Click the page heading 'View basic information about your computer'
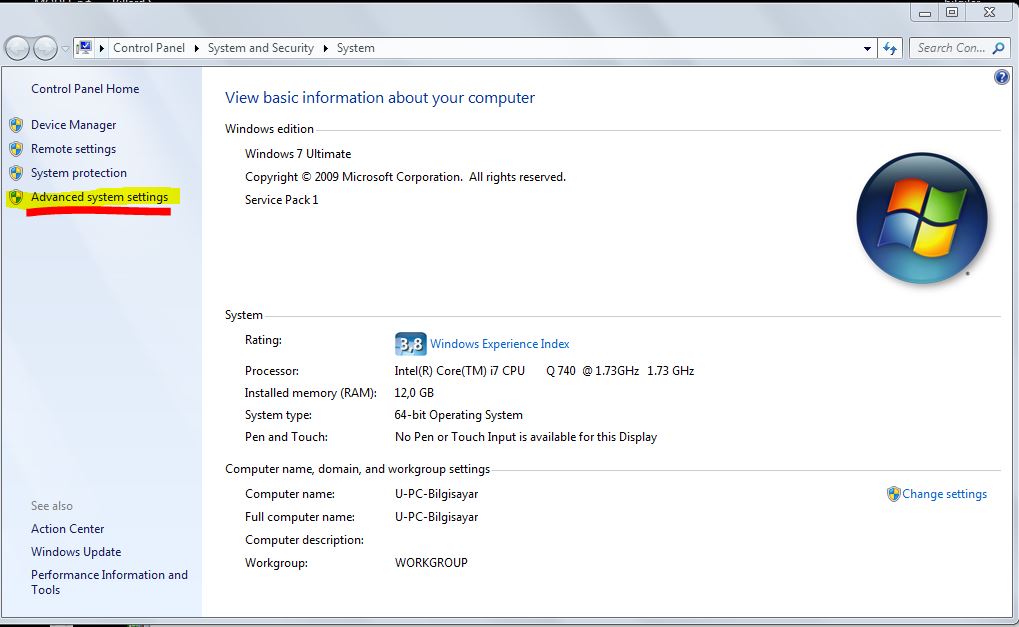Image resolution: width=1019 pixels, height=627 pixels. pos(380,97)
